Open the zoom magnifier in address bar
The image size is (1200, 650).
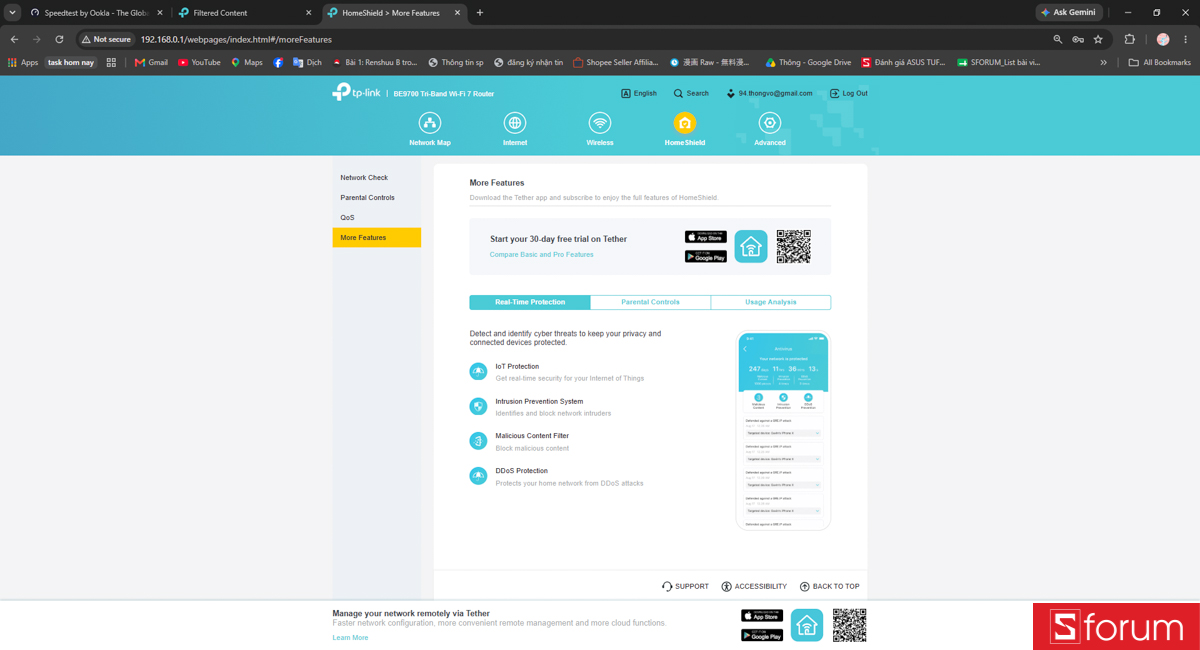tap(1058, 39)
